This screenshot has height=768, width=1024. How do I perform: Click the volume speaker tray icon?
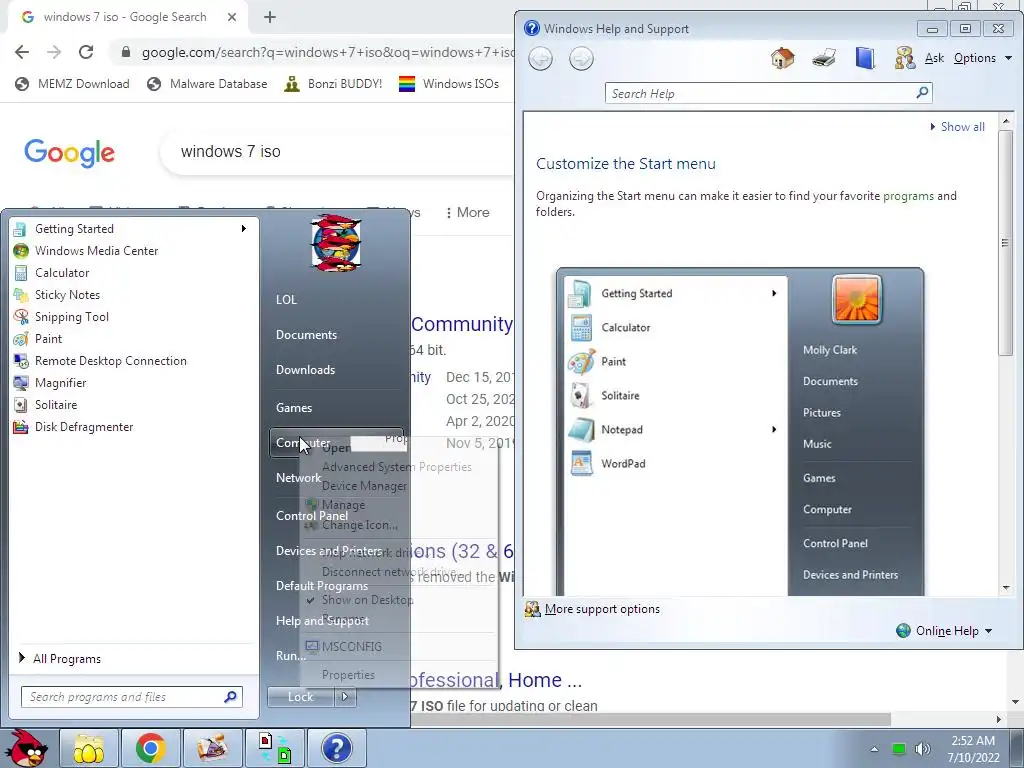[922, 749]
